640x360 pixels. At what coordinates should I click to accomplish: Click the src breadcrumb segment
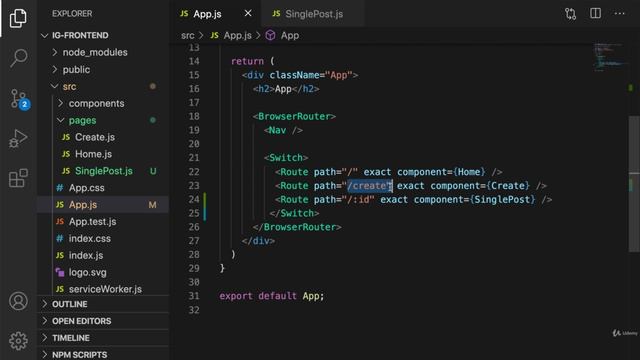click(x=188, y=36)
